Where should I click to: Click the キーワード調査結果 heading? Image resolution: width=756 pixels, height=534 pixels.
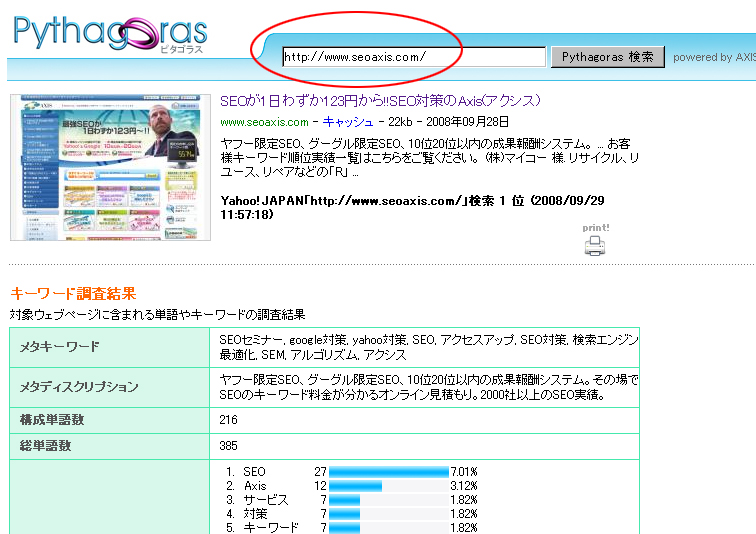coord(73,294)
